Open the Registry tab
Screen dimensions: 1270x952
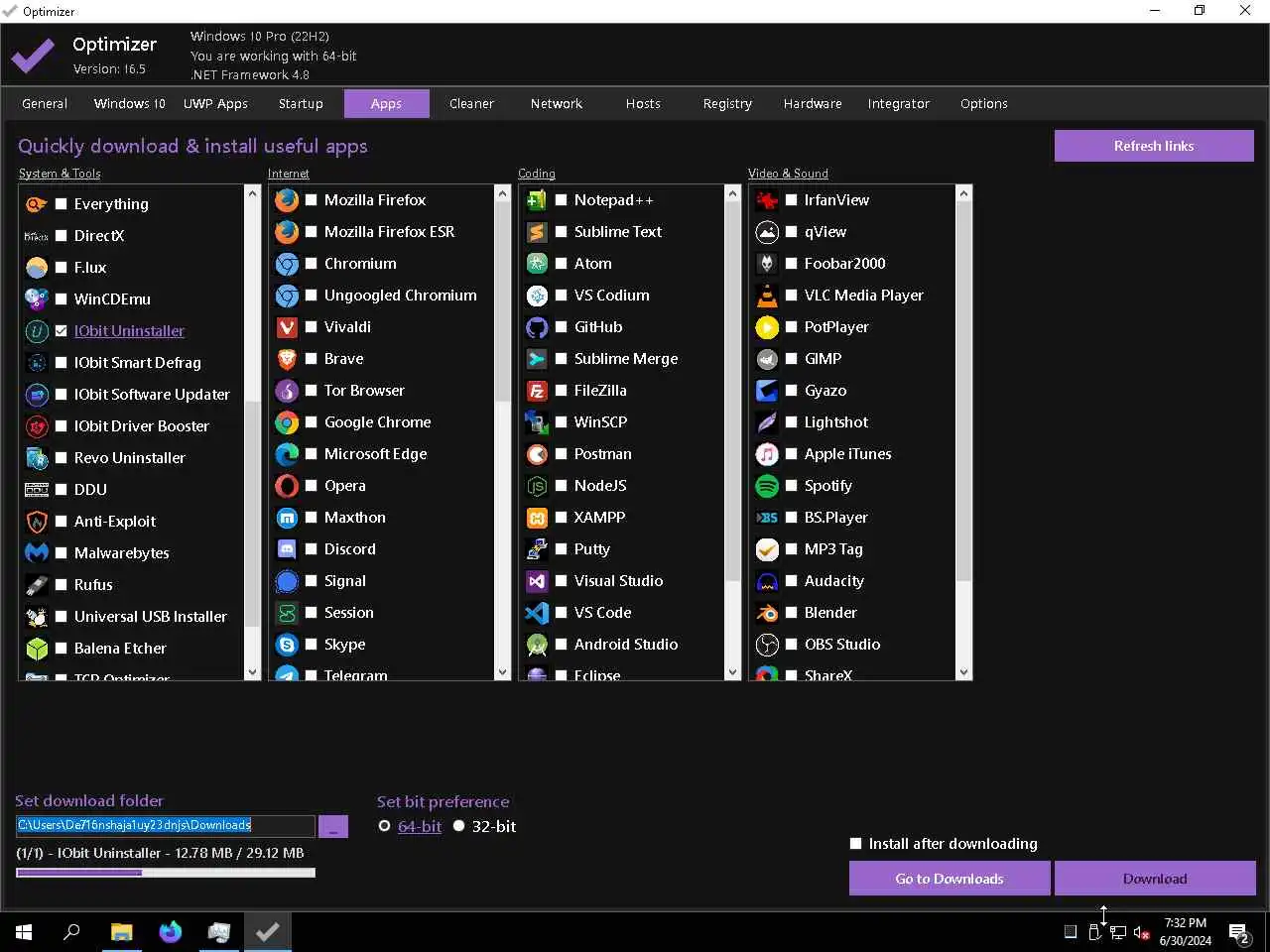pyautogui.click(x=727, y=103)
